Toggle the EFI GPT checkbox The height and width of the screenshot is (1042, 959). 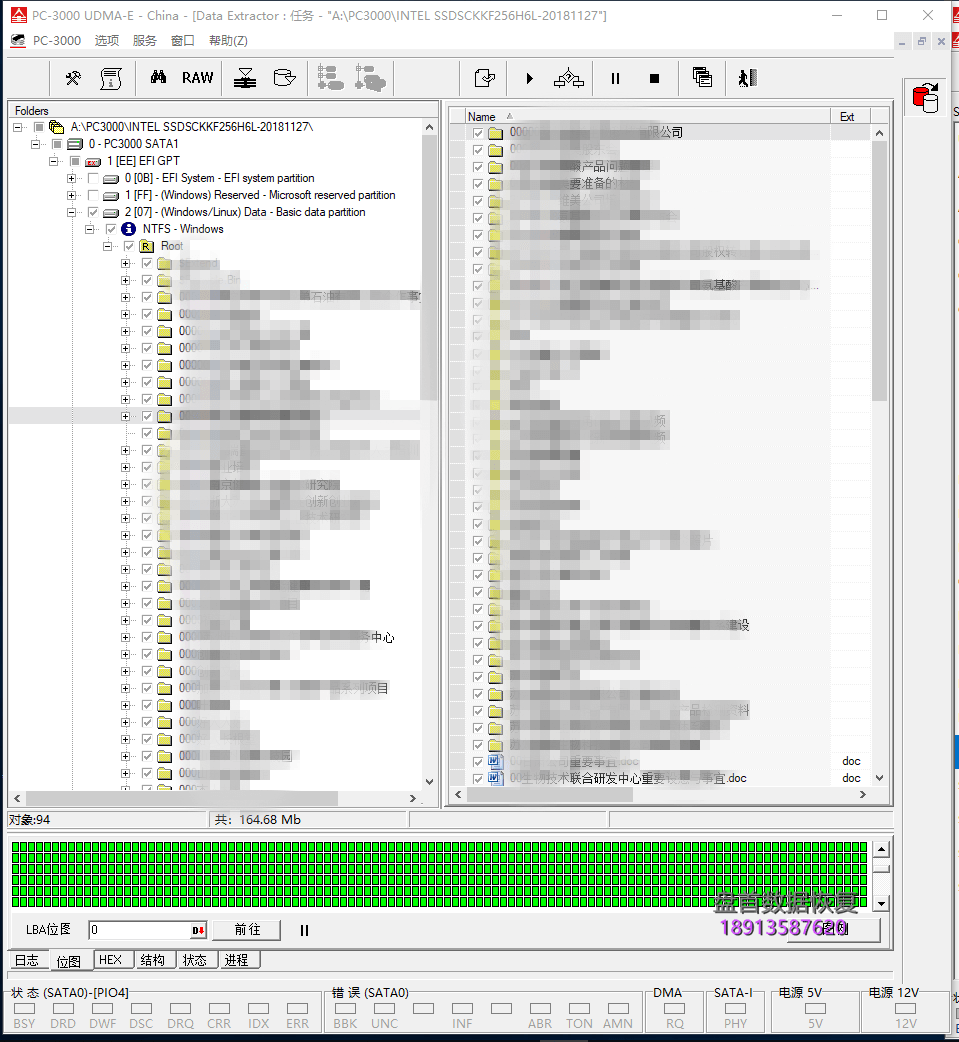click(75, 161)
